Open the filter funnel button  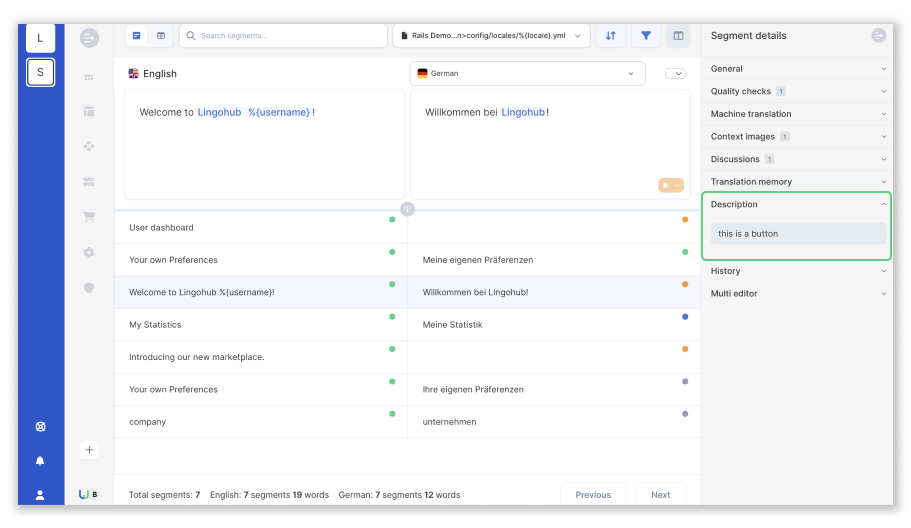click(645, 36)
